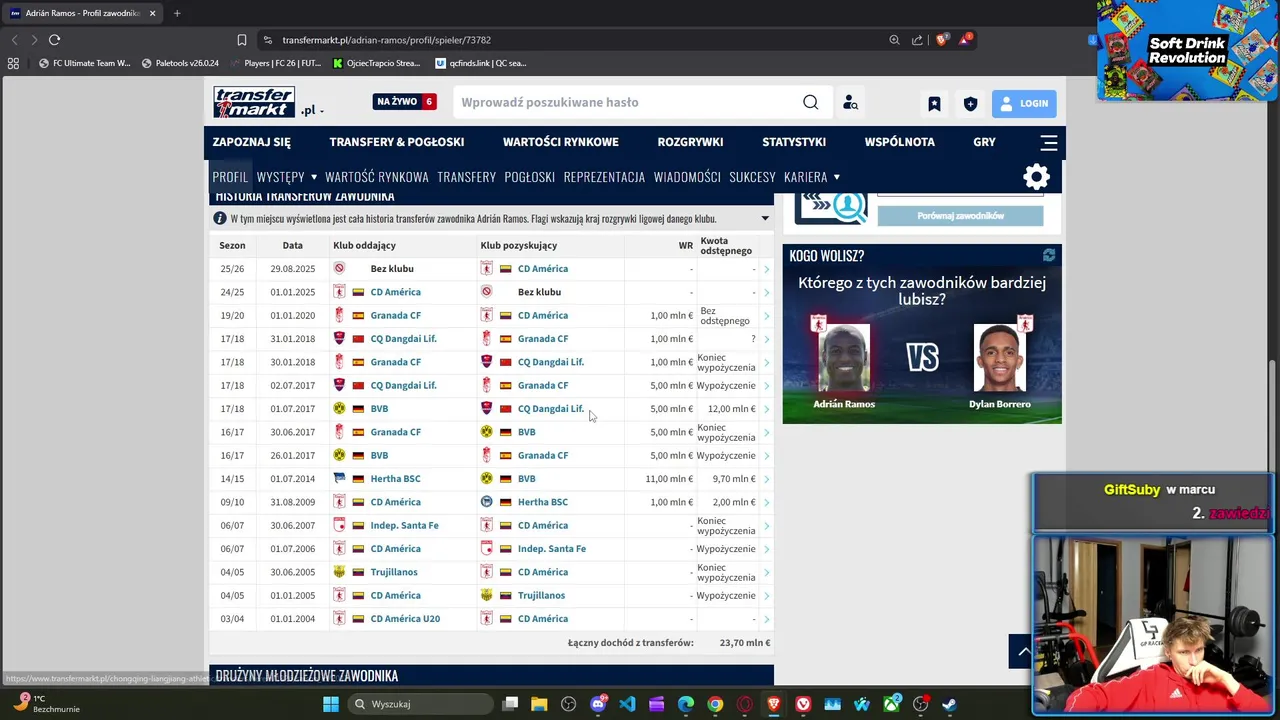Screen dimensions: 1280x720
Task: Click the scroll-to-top arrow button
Action: [x=1024, y=651]
